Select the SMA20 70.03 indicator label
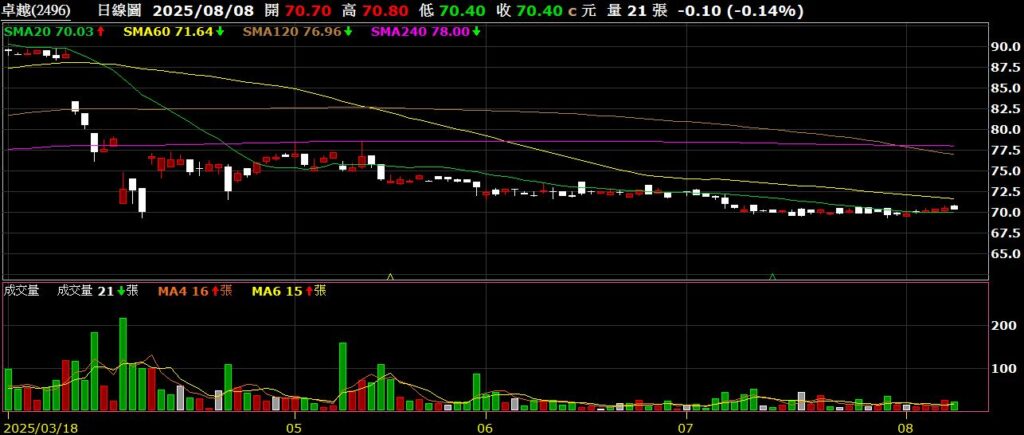The width and height of the screenshot is (1024, 435). click(49, 32)
